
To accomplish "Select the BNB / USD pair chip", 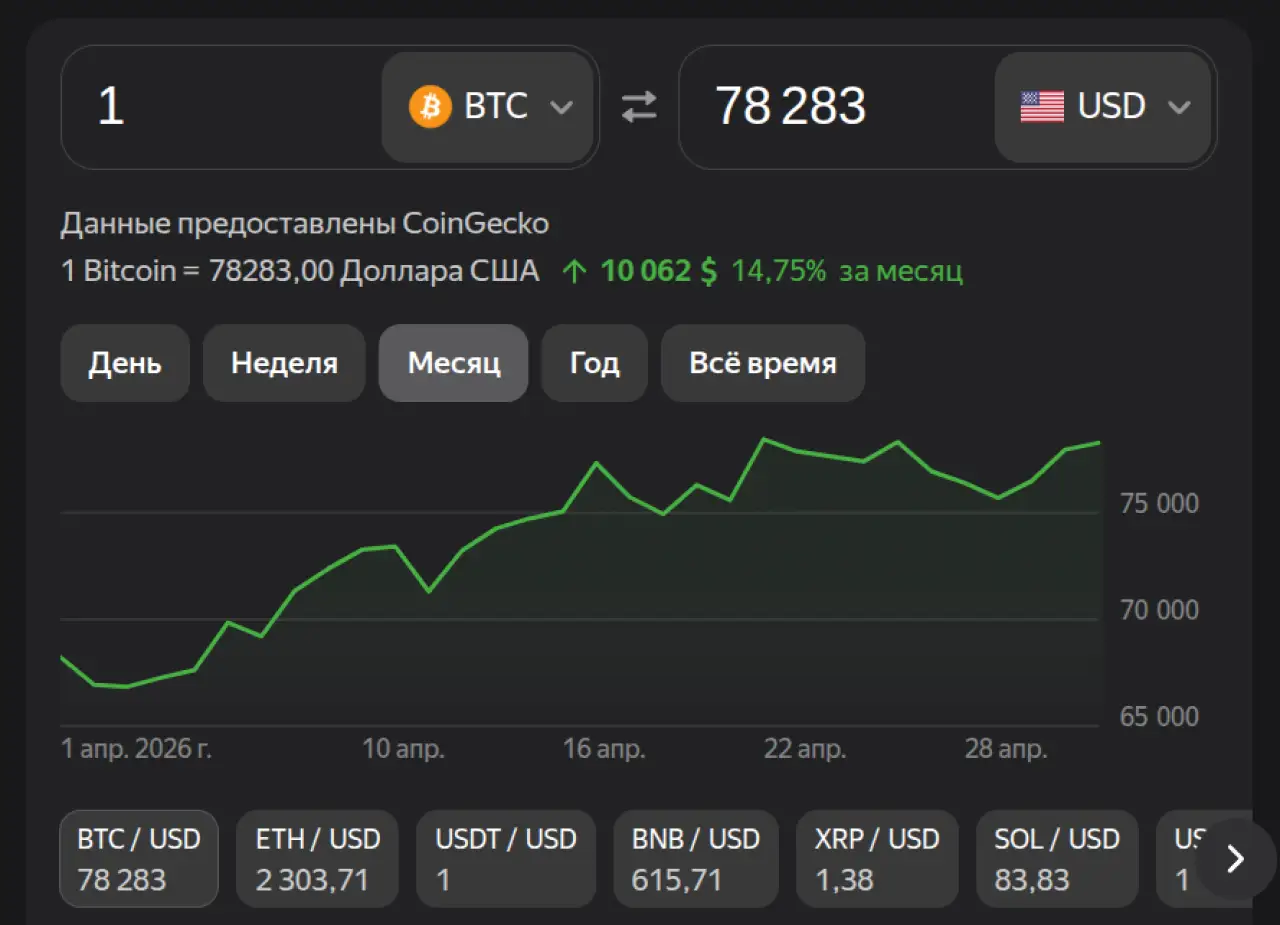I will 696,859.
